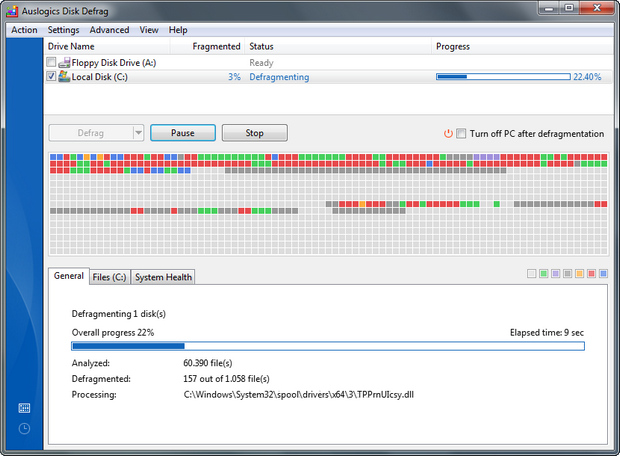The height and width of the screenshot is (456, 620).
Task: Maximize the Disk Defrag window
Action: click(x=569, y=8)
